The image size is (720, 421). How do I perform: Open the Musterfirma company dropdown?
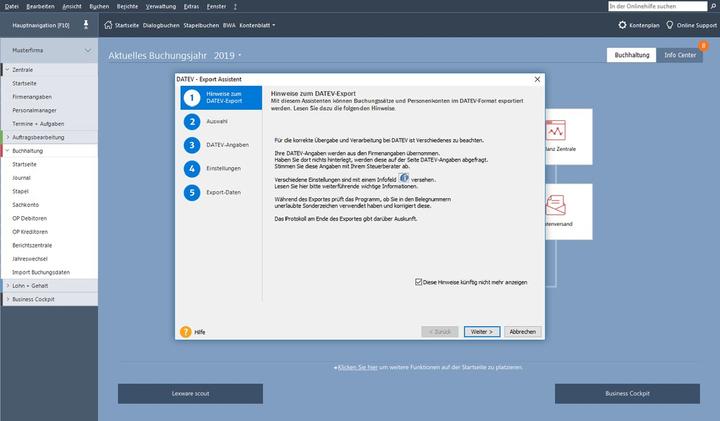pos(88,50)
